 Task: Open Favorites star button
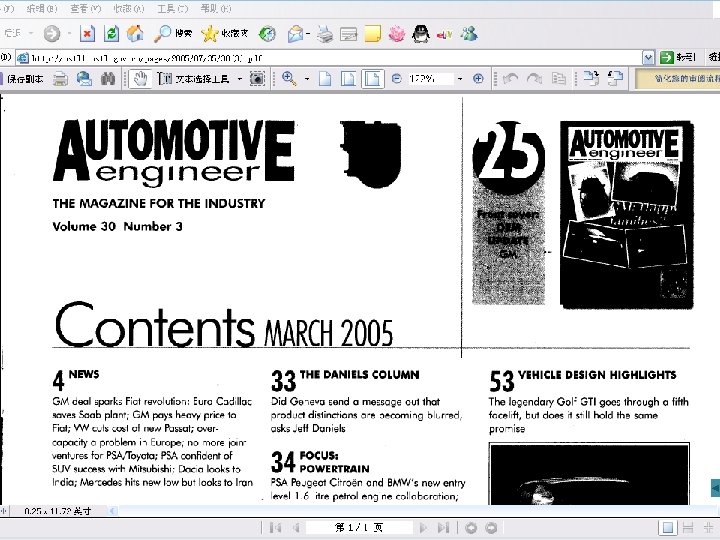225,34
